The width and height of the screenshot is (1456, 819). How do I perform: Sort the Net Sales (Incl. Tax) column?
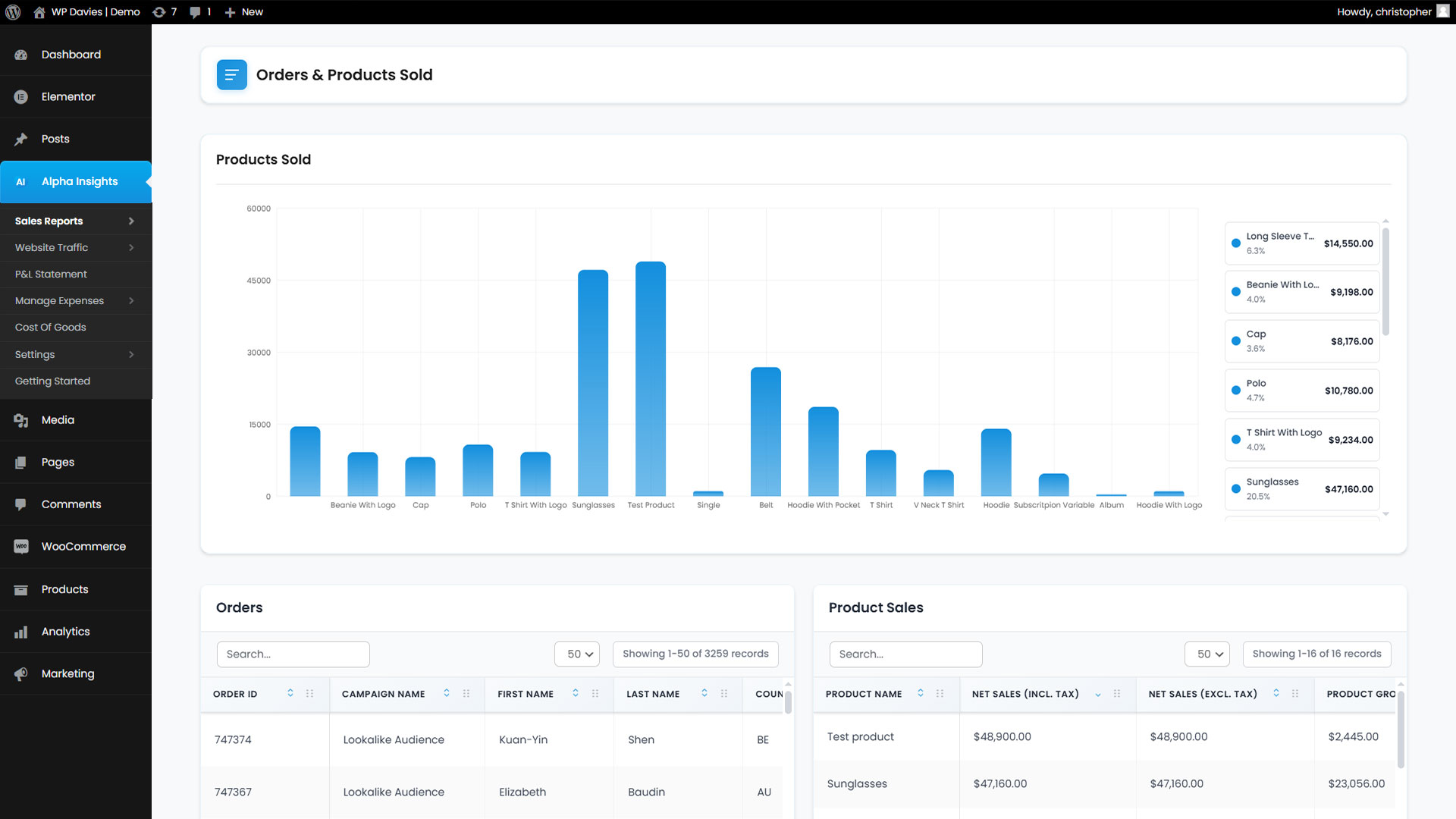1097,694
